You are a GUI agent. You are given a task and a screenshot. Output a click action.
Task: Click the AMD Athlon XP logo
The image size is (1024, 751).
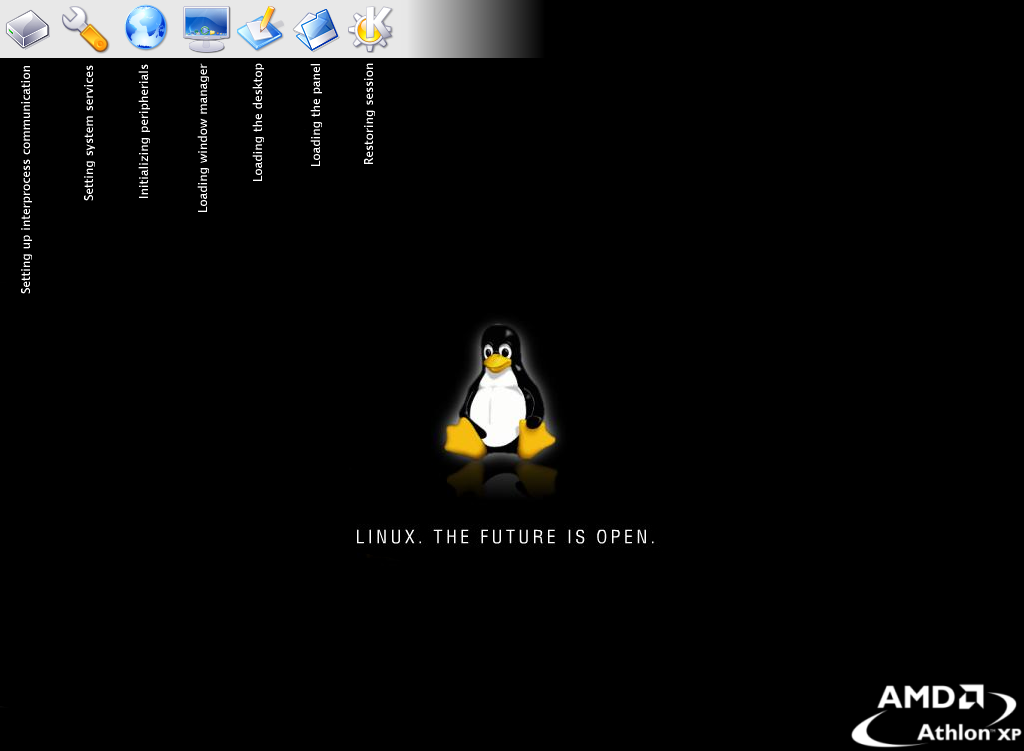936,715
